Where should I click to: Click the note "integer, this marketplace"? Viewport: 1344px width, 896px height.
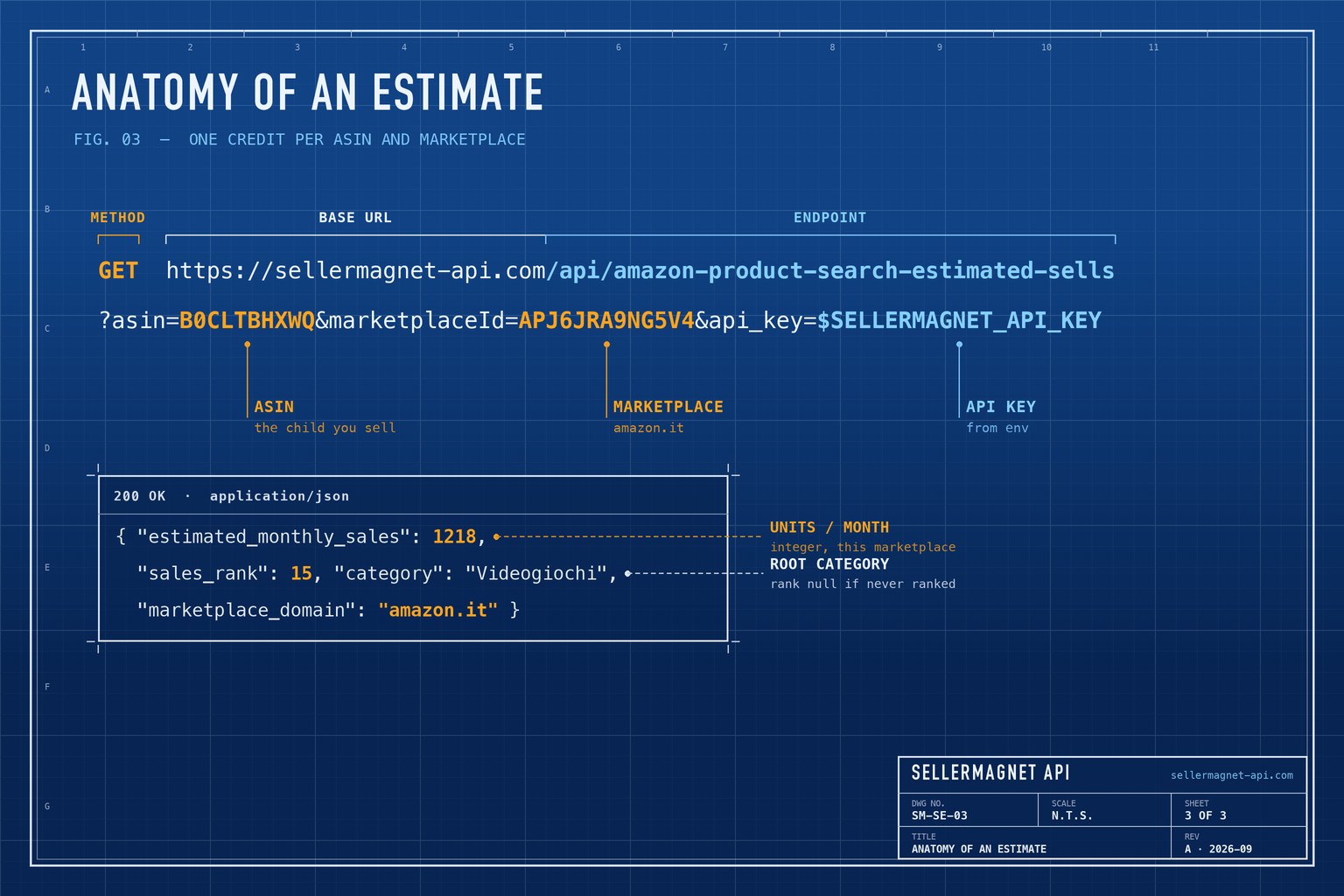863,547
